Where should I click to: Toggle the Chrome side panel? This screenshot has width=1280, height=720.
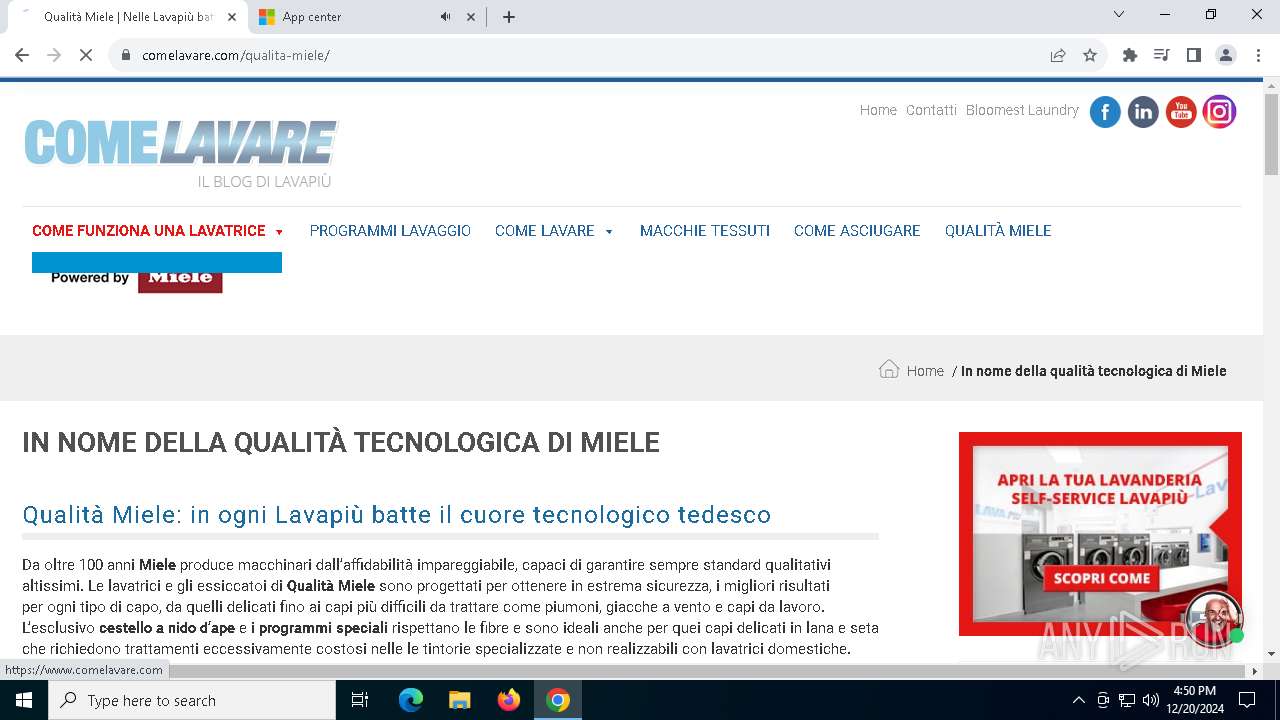pyautogui.click(x=1194, y=55)
